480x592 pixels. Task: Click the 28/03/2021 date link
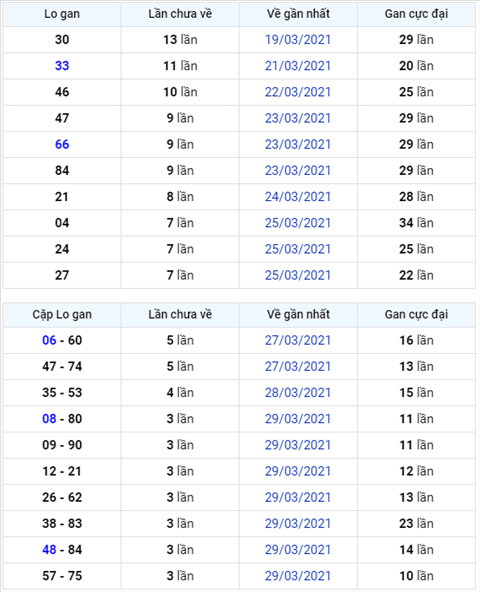coord(298,393)
